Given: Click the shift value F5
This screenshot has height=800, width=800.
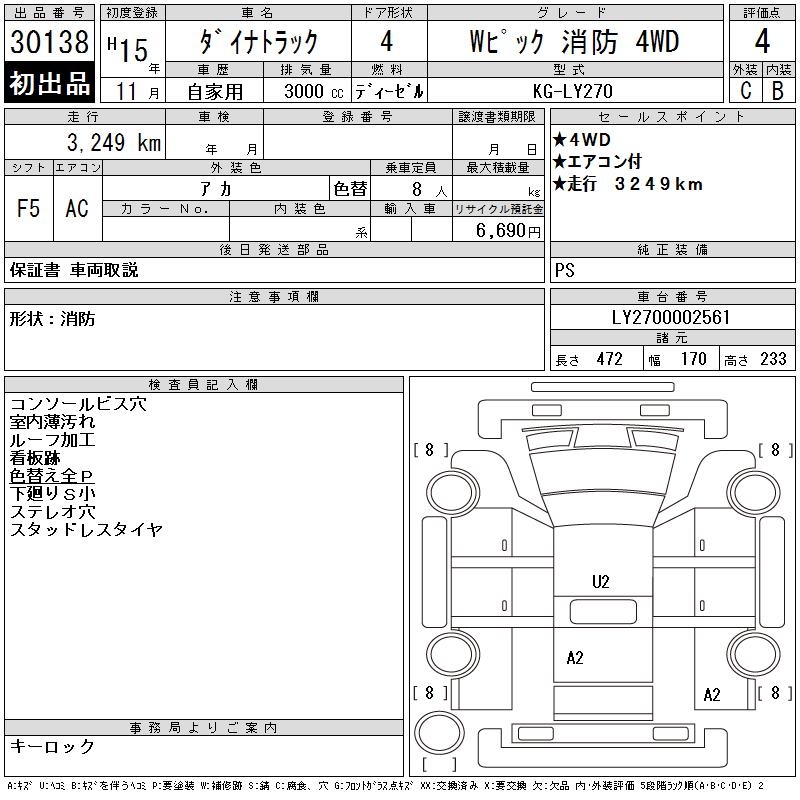Looking at the screenshot, I should (29, 208).
